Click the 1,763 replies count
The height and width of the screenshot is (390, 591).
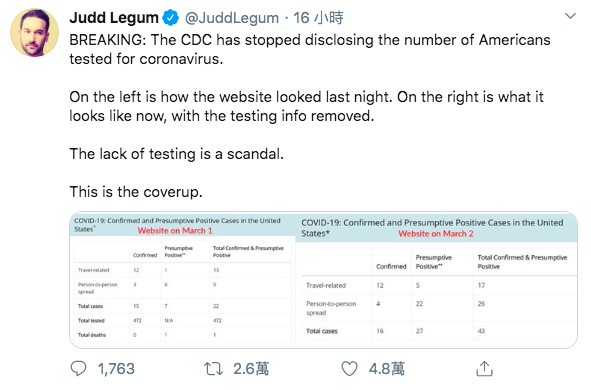pyautogui.click(x=116, y=369)
